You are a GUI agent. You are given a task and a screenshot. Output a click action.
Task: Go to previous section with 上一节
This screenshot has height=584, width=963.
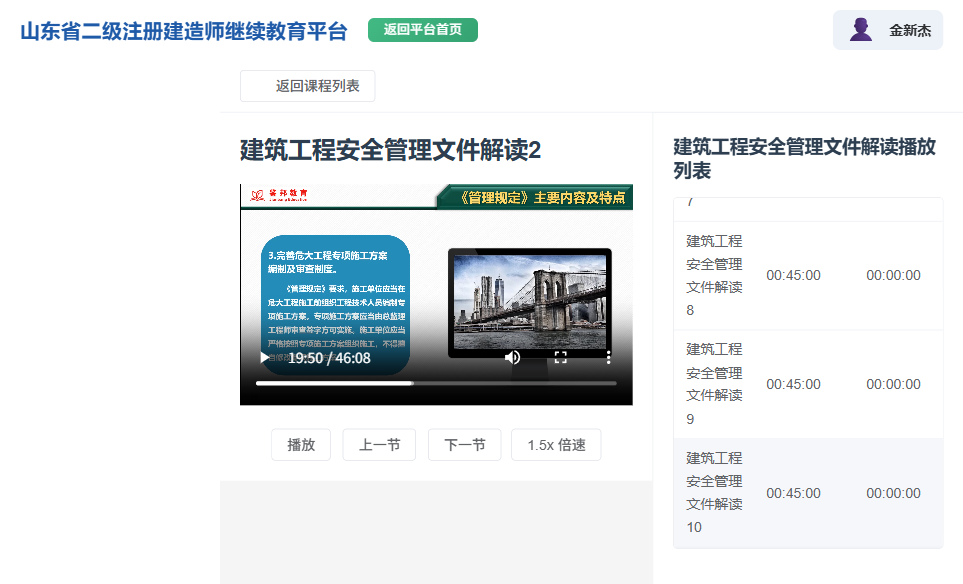point(379,445)
